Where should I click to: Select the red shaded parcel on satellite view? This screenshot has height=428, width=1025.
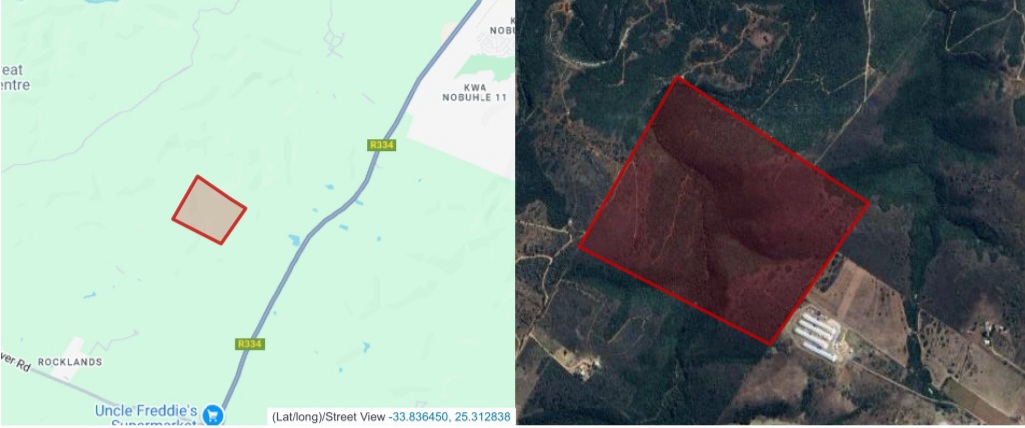coord(724,210)
